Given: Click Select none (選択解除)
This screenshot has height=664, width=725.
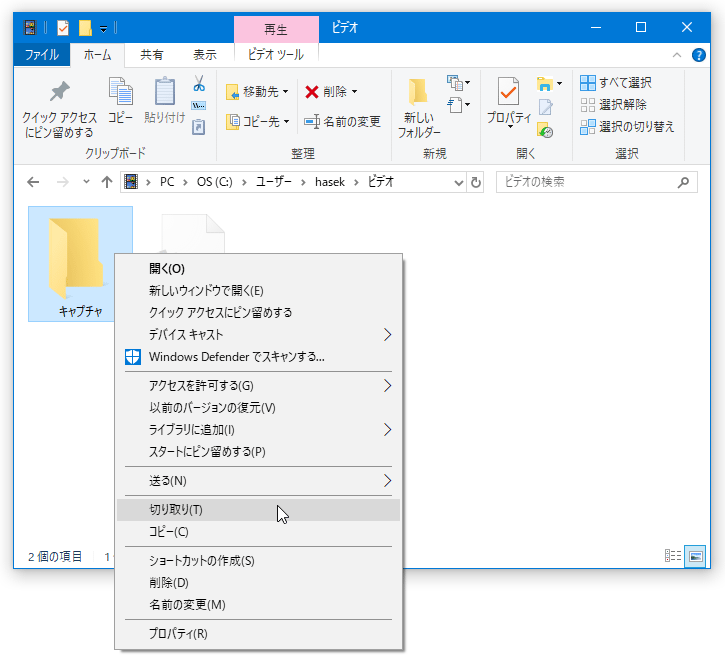Looking at the screenshot, I should point(614,105).
